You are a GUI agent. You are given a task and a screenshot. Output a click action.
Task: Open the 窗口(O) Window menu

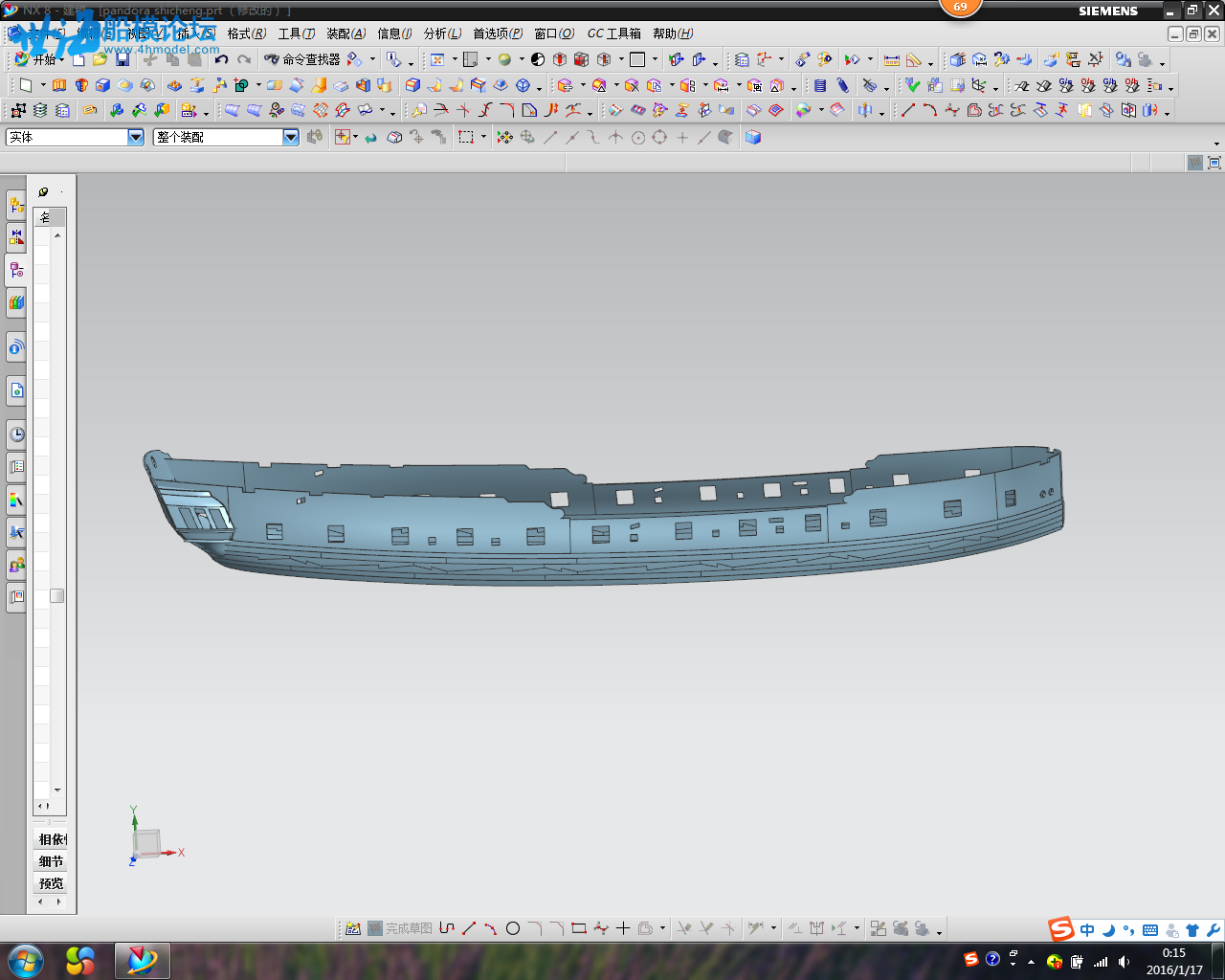point(554,33)
